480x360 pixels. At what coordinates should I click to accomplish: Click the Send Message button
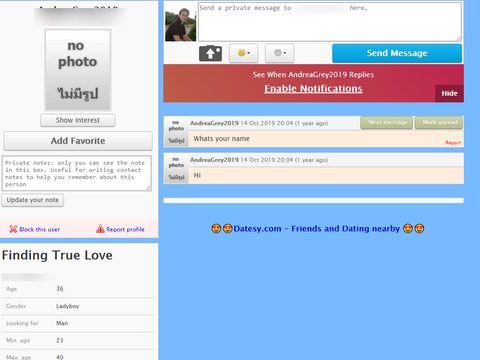(x=397, y=53)
